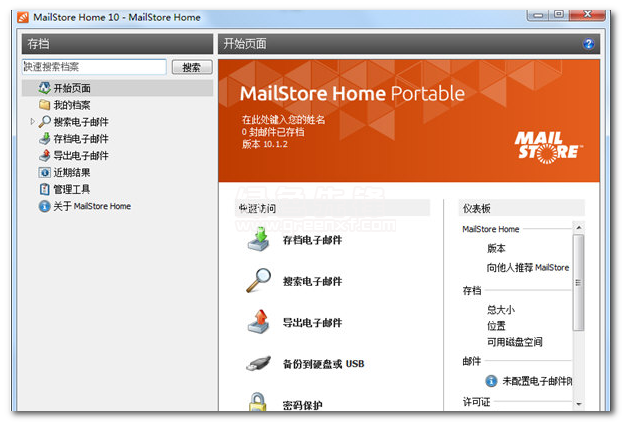Image resolution: width=622 pixels, height=422 pixels.
Task: Focus the 快速搜索档案 search field
Action: click(x=94, y=67)
